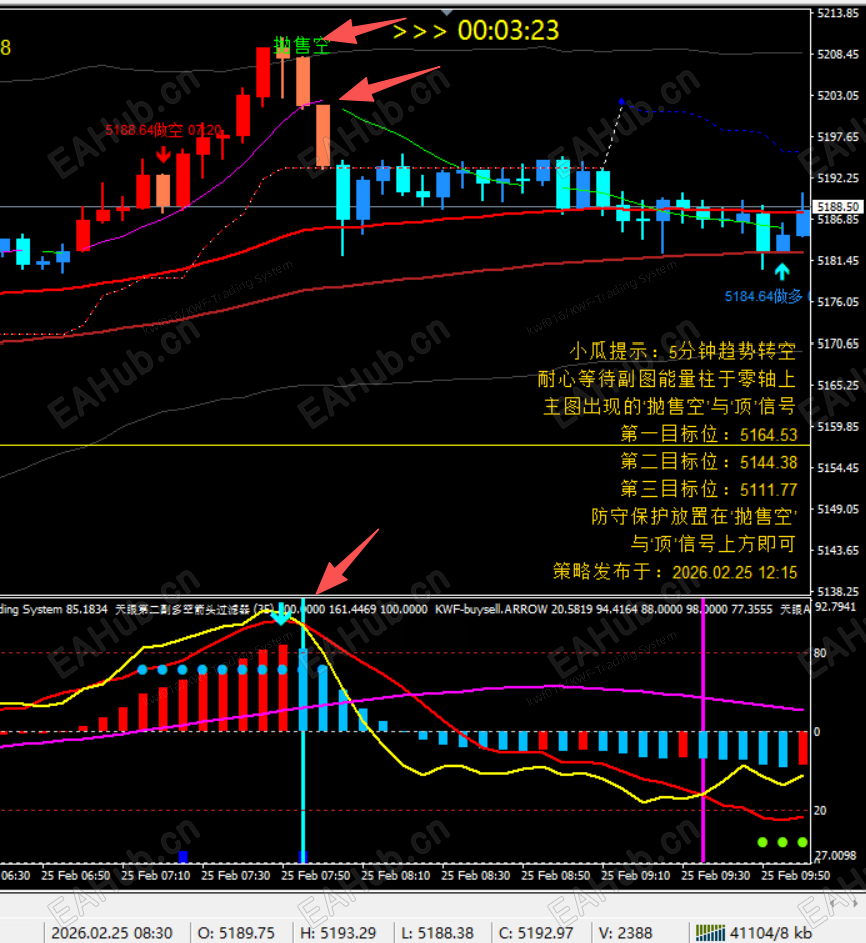Click the blue square marker below the cyan vertical line
Image resolution: width=866 pixels, height=943 pixels.
pyautogui.click(x=303, y=856)
